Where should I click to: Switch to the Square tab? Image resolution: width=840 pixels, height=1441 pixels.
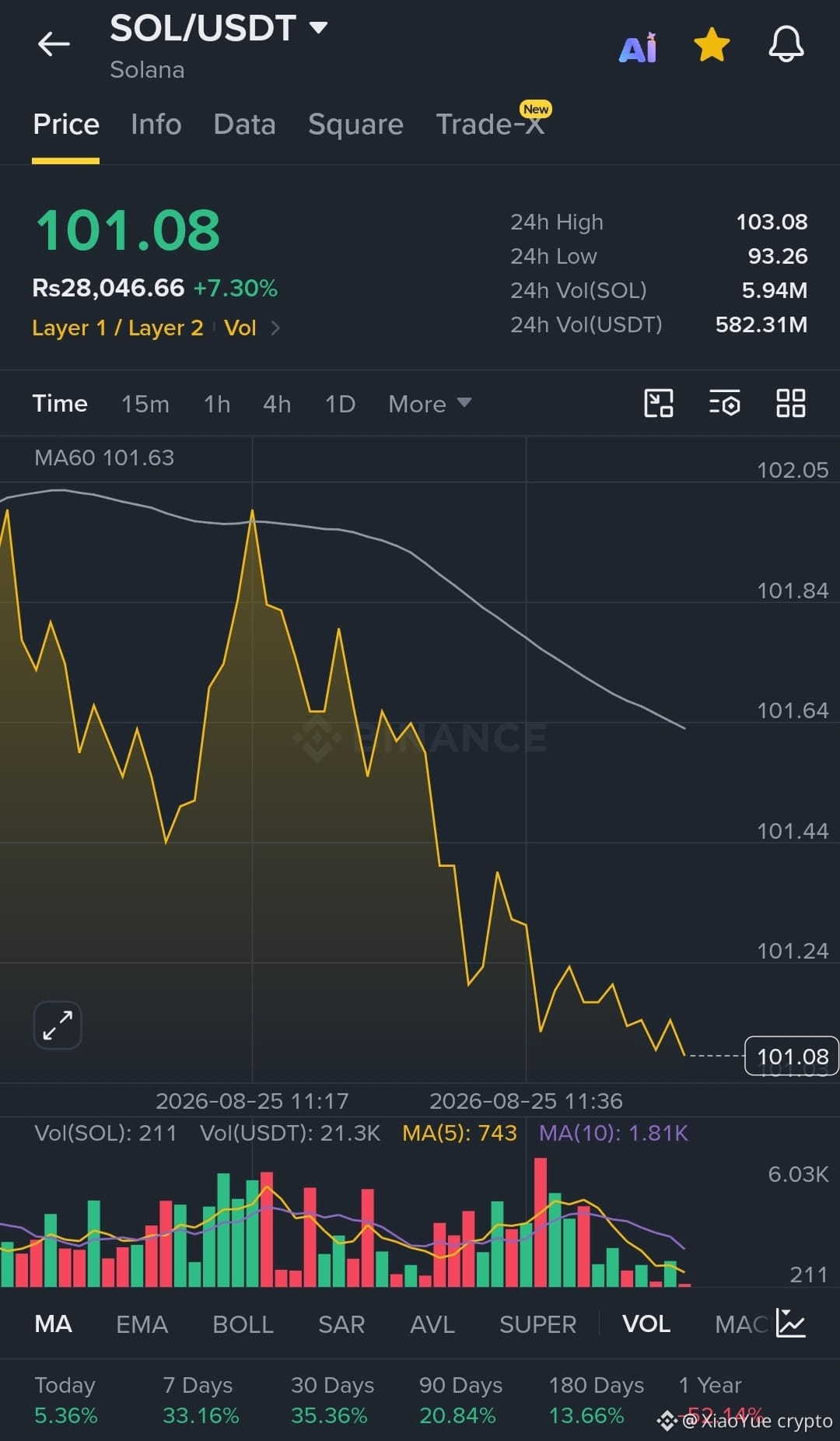355,124
